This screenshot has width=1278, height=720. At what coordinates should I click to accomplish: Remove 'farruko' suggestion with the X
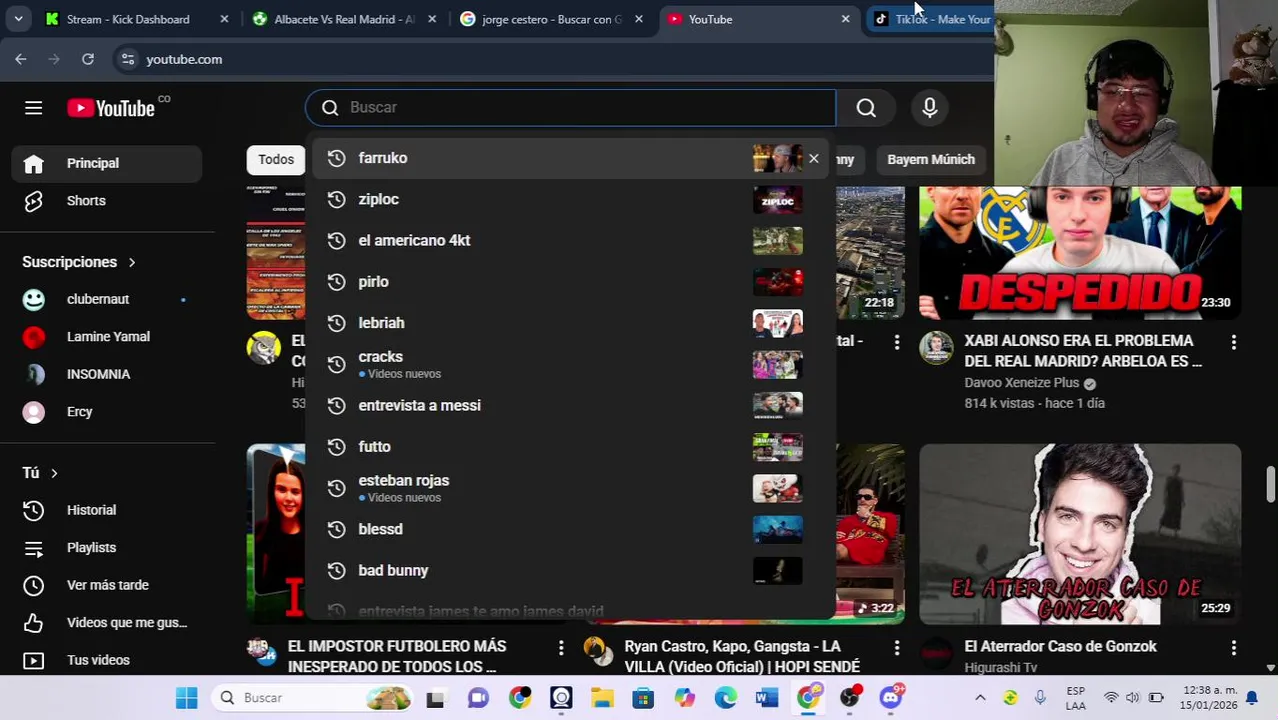coord(813,158)
